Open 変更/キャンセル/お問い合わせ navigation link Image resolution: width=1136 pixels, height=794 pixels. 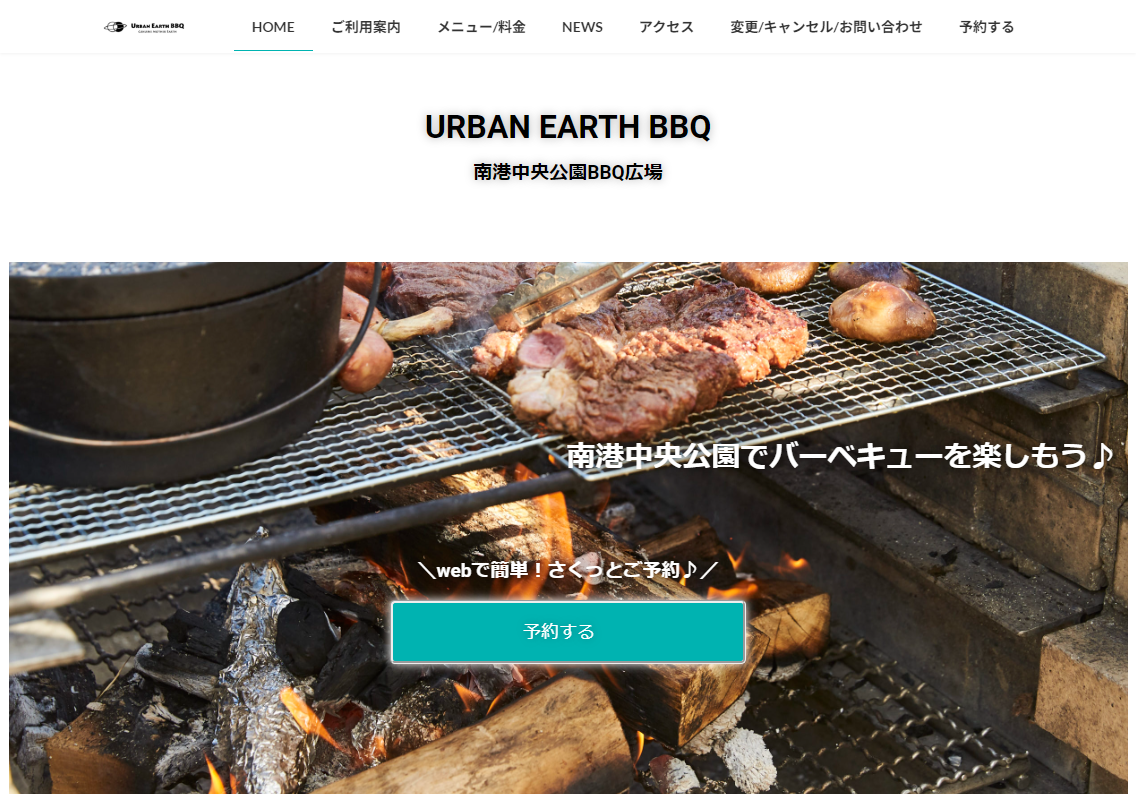(826, 27)
